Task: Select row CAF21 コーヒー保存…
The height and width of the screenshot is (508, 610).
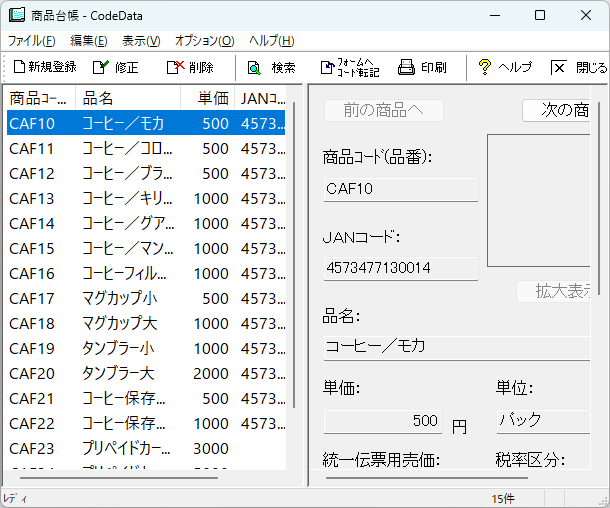Action: click(146, 398)
